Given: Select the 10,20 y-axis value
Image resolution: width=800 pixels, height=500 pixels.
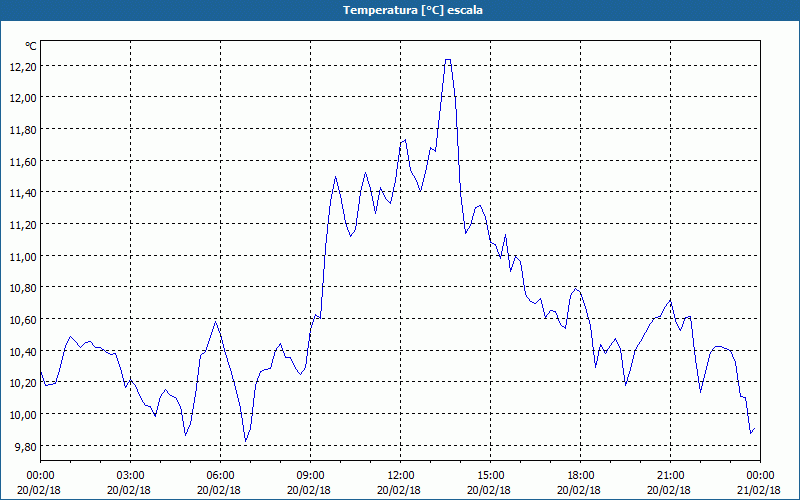Looking at the screenshot, I should pyautogui.click(x=23, y=383).
